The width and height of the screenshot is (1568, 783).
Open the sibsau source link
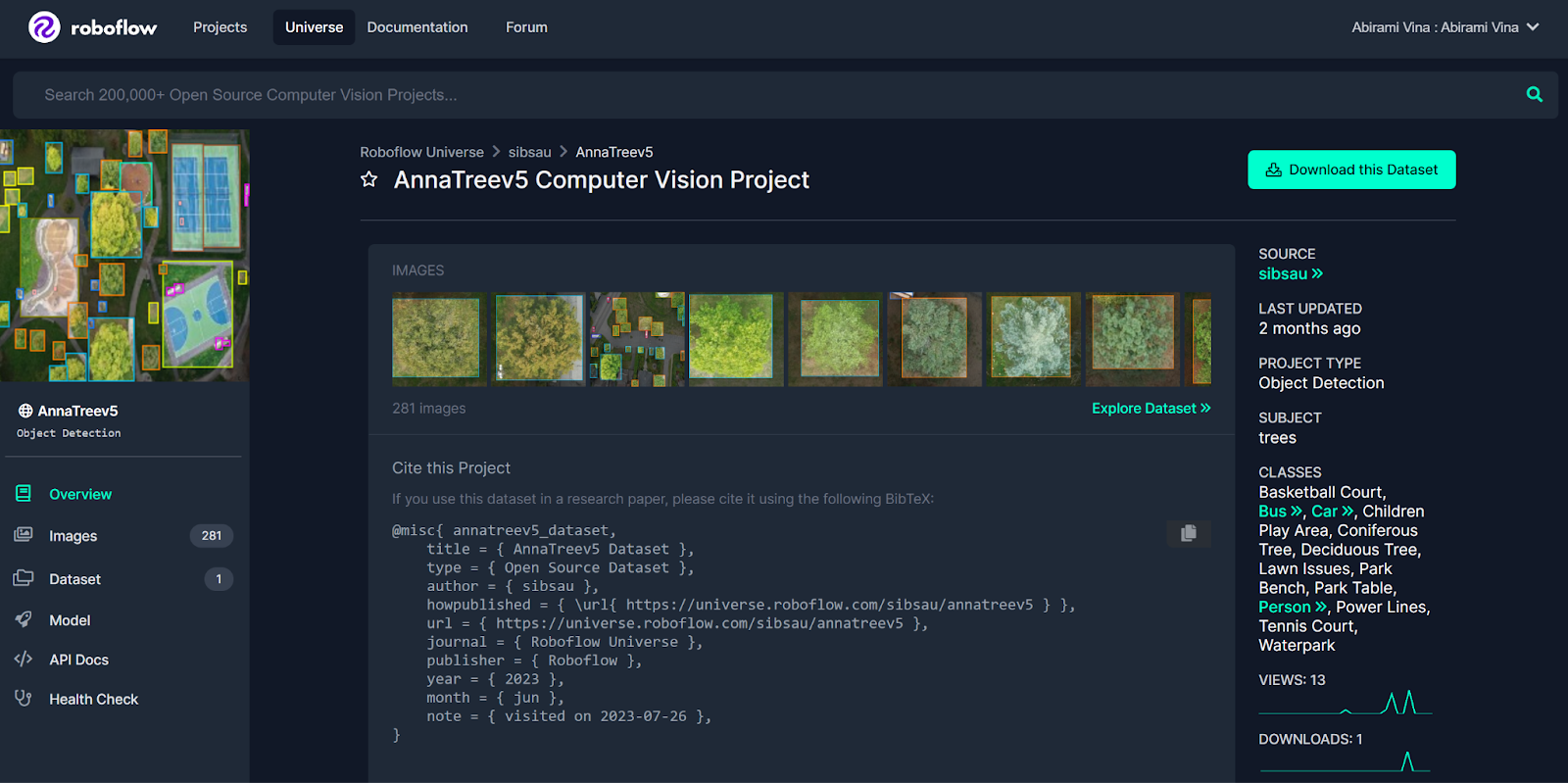[1291, 273]
